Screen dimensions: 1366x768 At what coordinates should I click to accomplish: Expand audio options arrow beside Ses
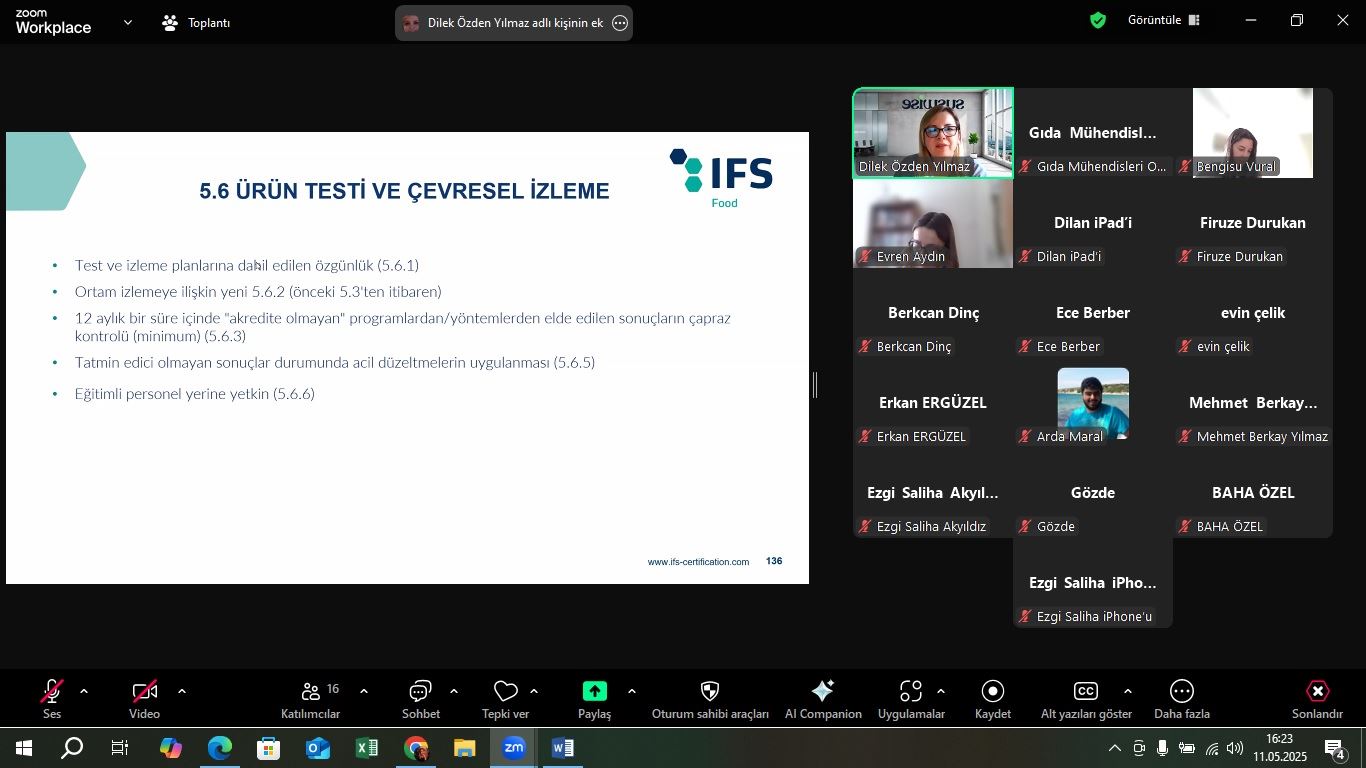click(84, 691)
